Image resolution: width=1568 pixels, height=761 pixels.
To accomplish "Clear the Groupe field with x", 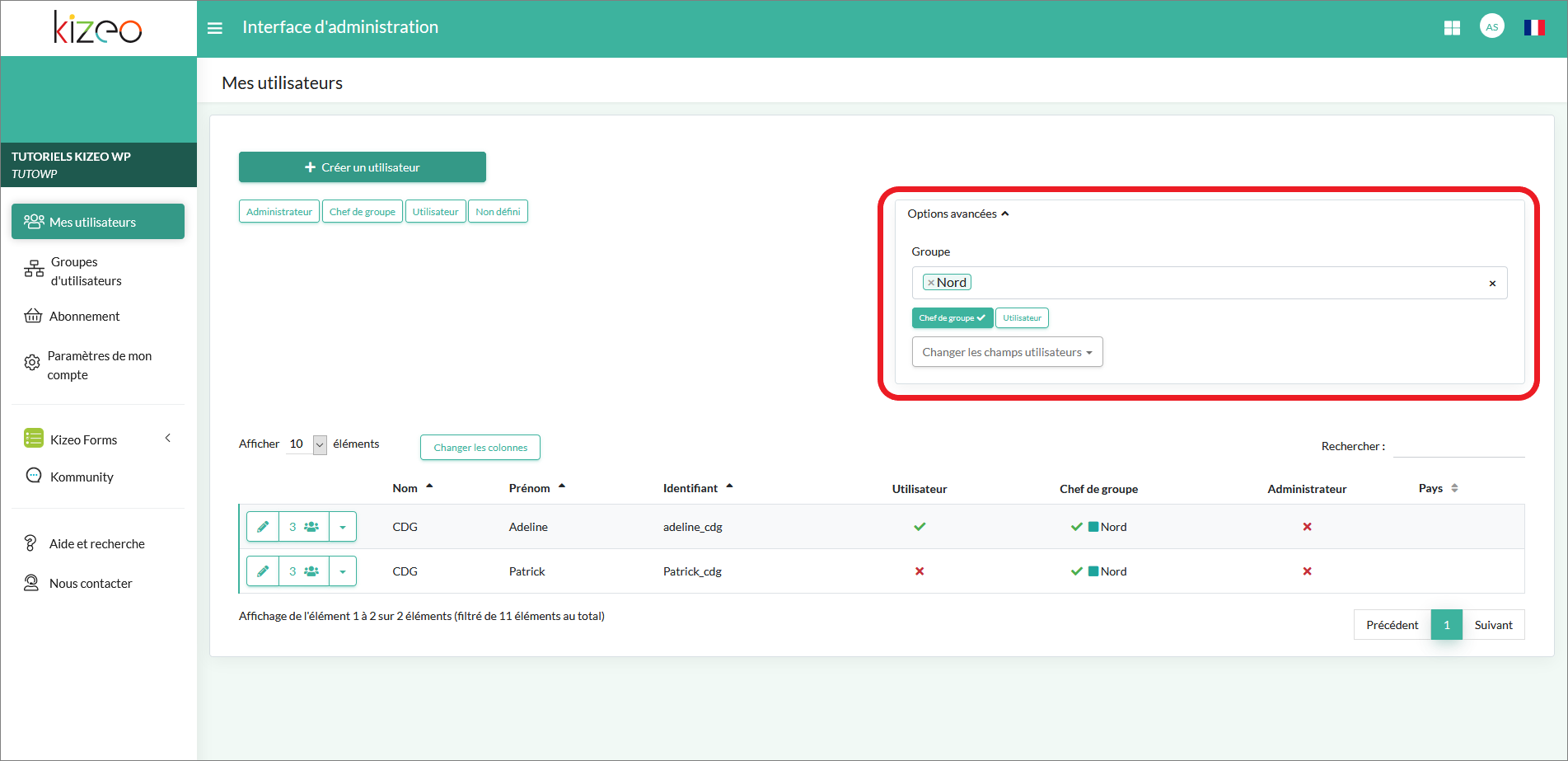I will (1492, 284).
